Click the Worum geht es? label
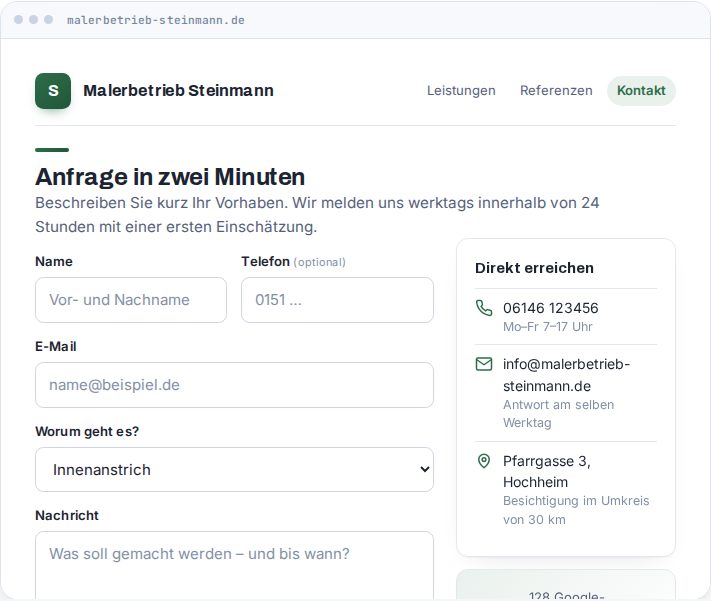The width and height of the screenshot is (711, 601). (x=87, y=431)
